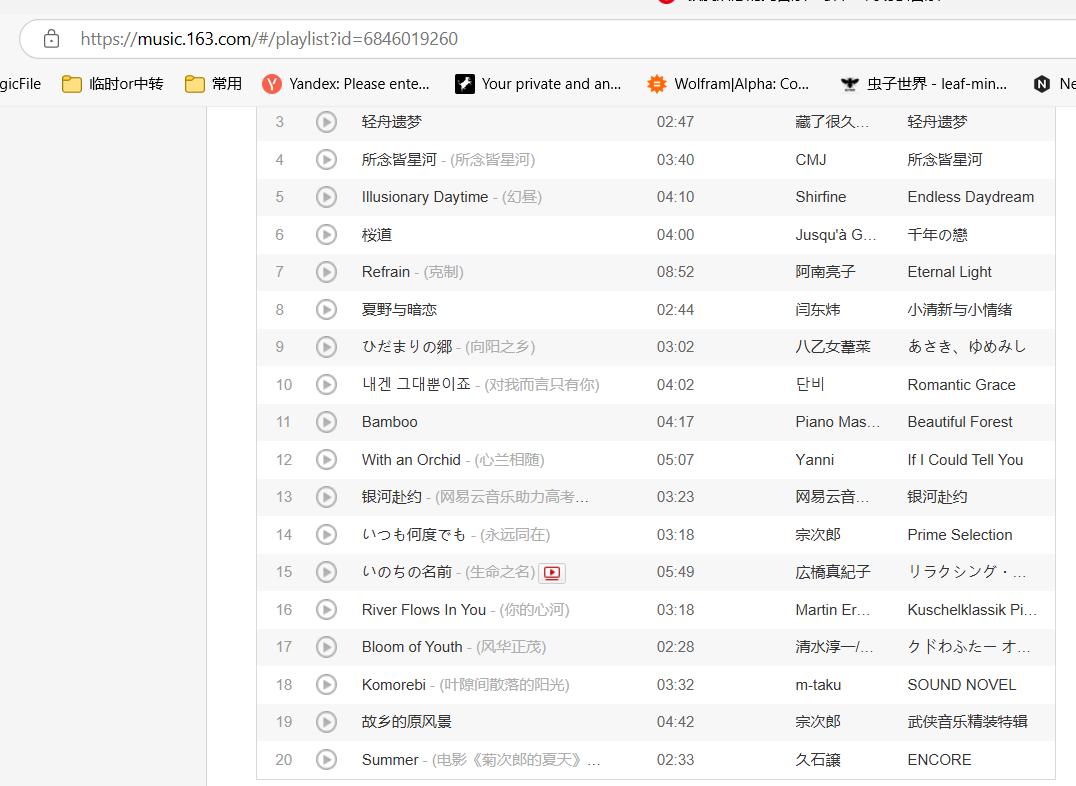Select duration 08:52 of Refrain

[675, 272]
